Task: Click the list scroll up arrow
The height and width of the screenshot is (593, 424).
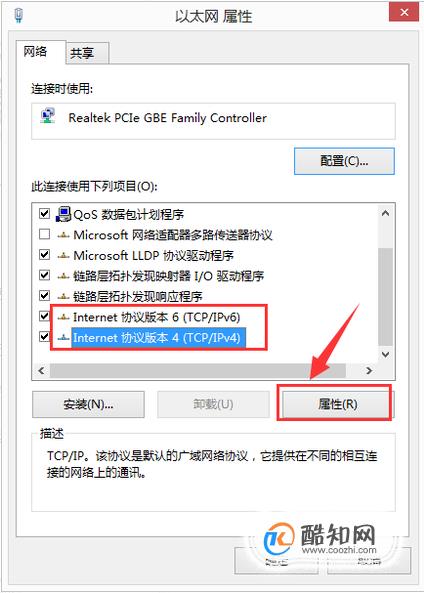Action: click(x=385, y=213)
